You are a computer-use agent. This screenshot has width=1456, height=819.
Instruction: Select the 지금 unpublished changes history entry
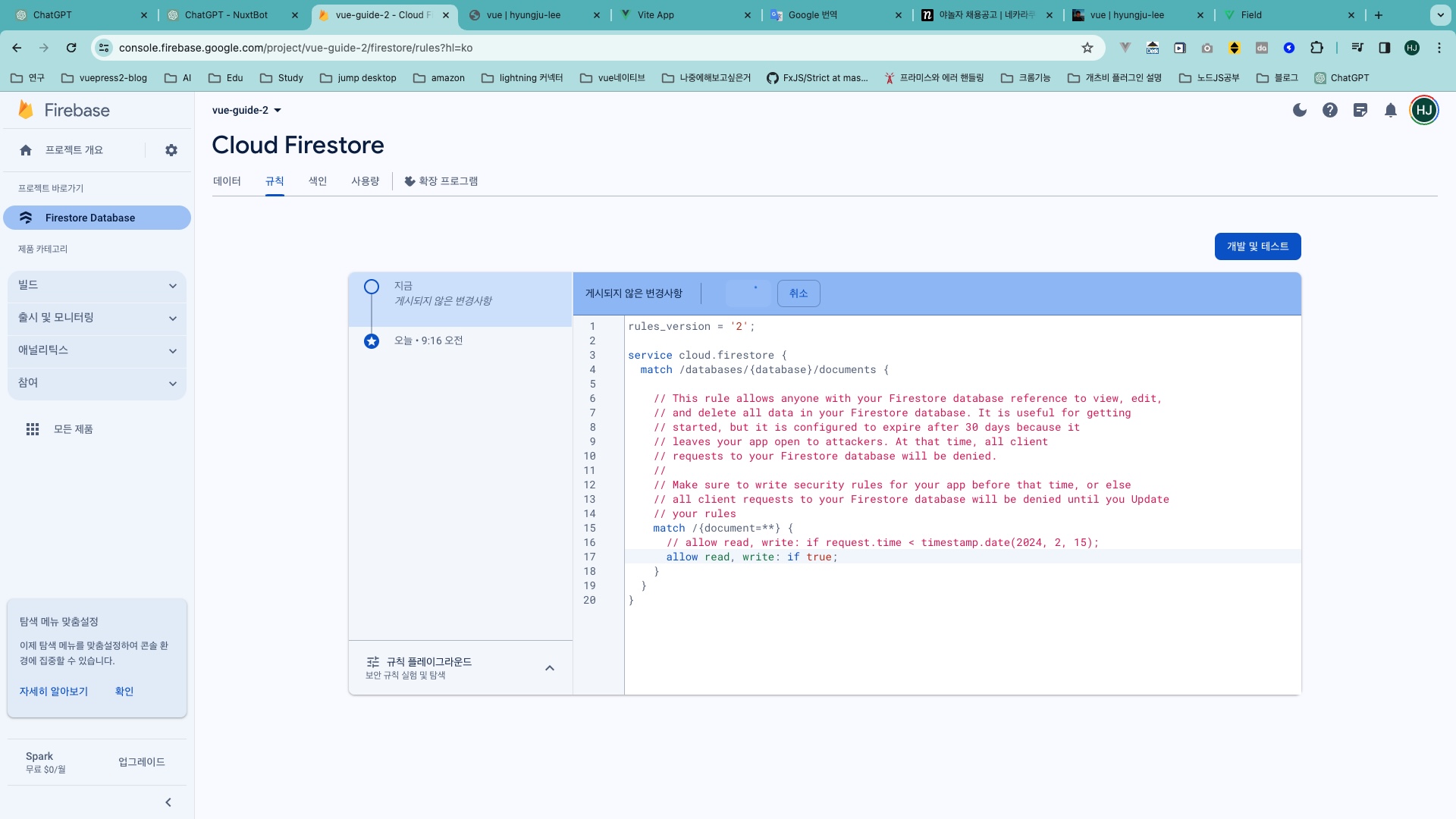[460, 300]
